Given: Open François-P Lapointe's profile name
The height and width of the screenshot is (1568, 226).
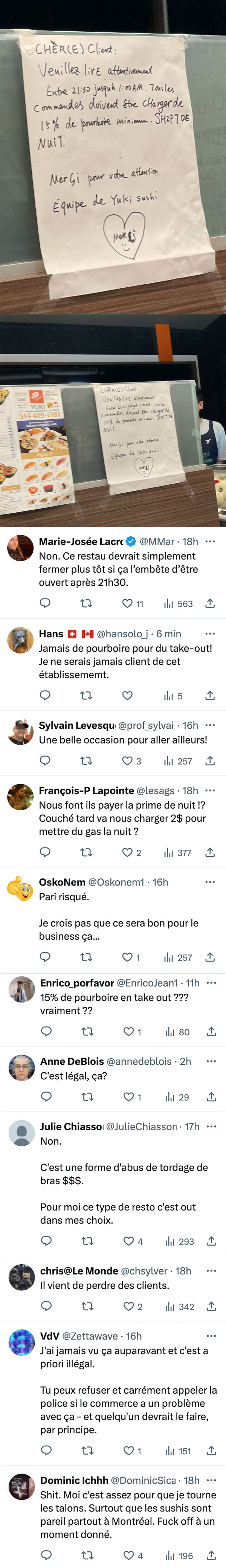Looking at the screenshot, I should coord(87,790).
